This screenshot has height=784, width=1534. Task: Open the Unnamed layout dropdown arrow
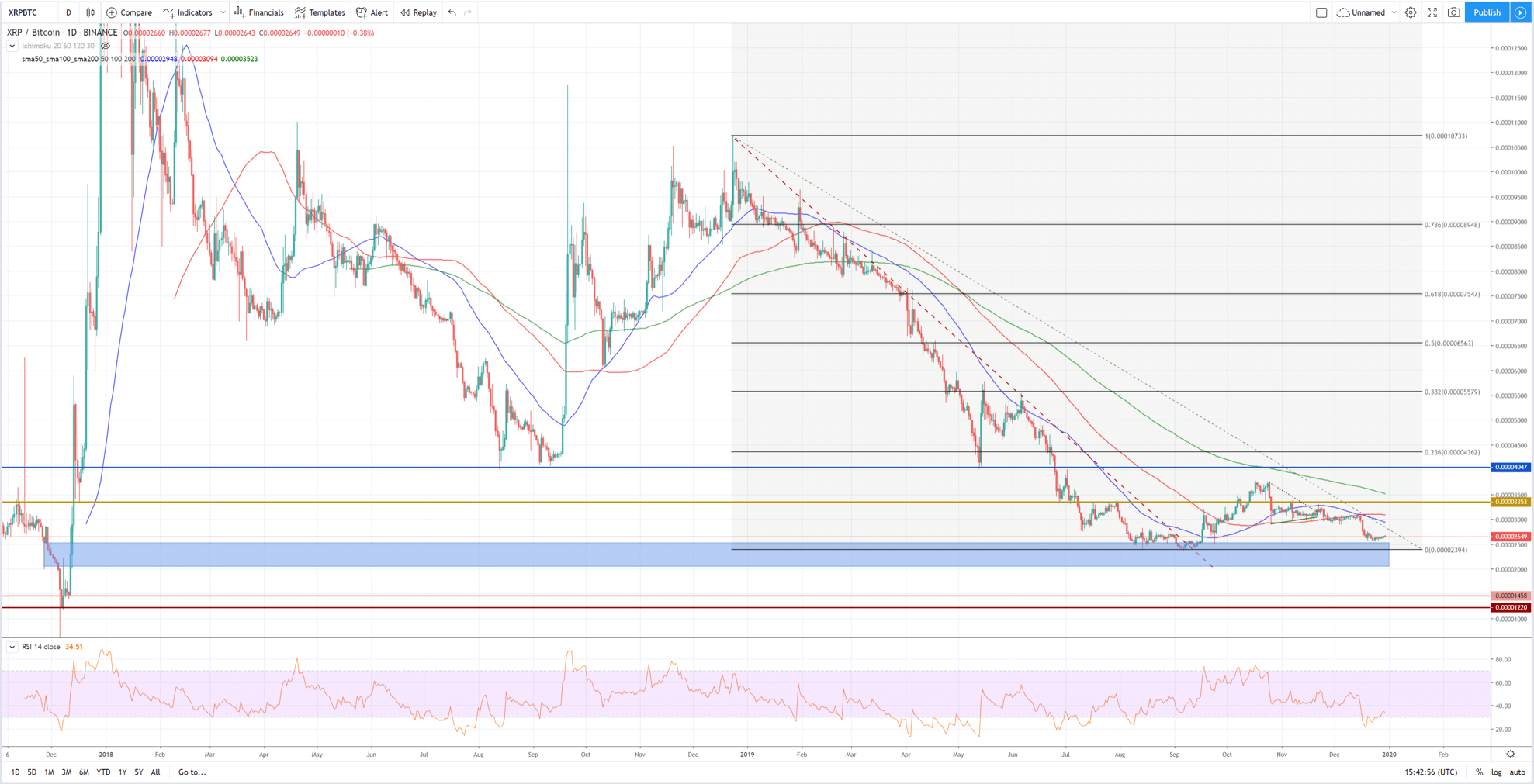(x=1394, y=12)
